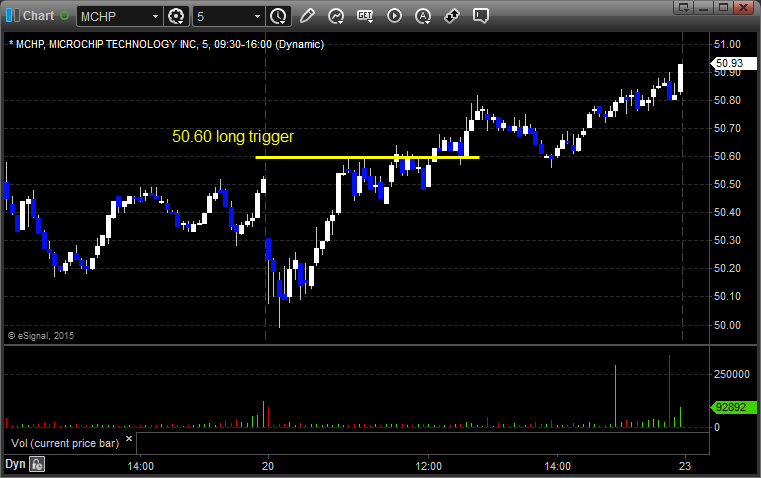This screenshot has height=478, width=761.
Task: Click the comment bubble icon
Action: tap(480, 16)
